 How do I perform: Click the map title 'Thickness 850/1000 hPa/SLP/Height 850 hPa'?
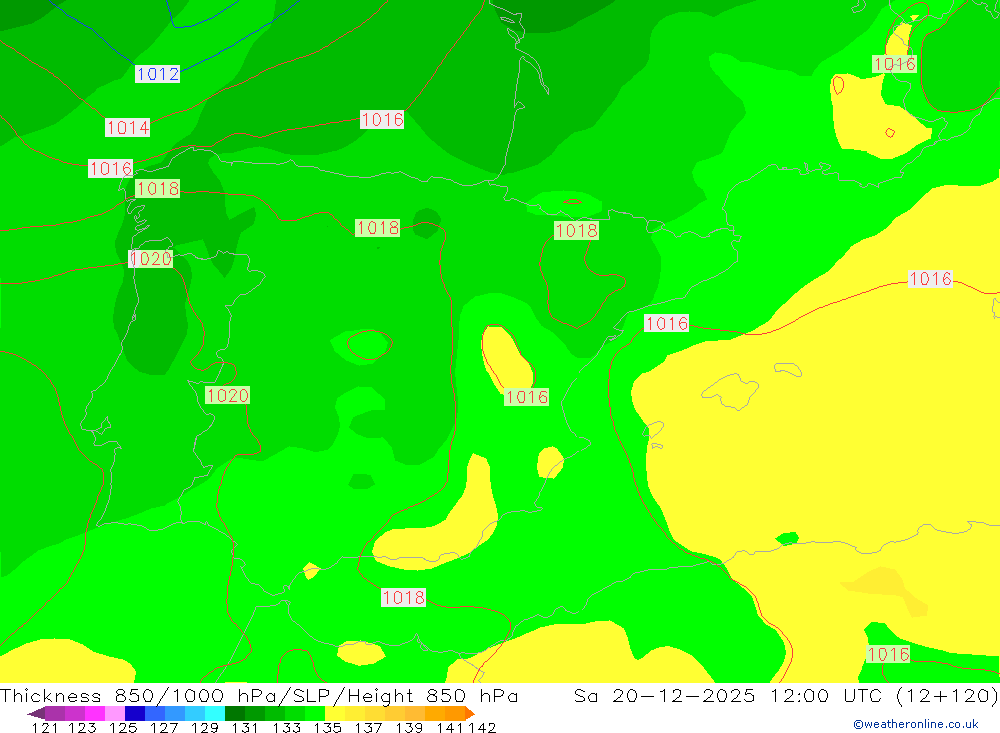[259, 695]
